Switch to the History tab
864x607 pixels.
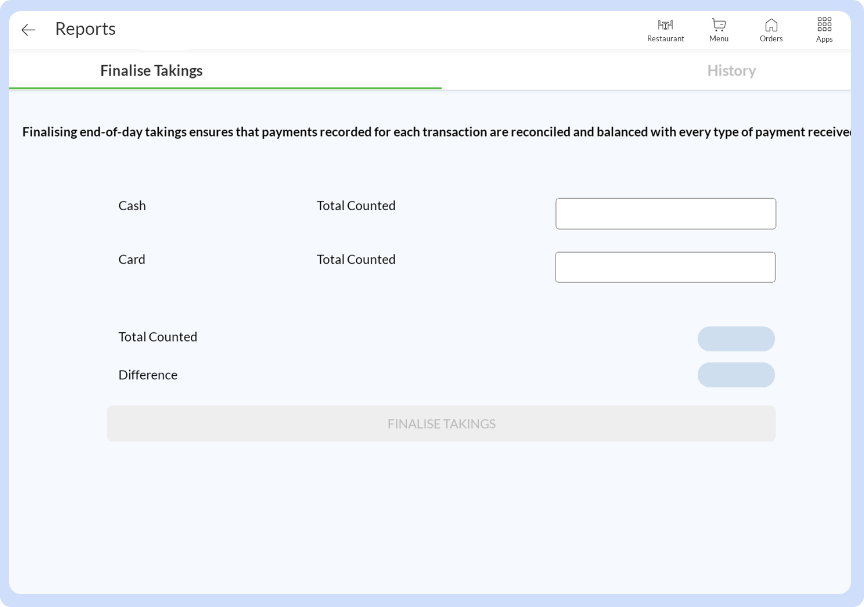point(731,70)
